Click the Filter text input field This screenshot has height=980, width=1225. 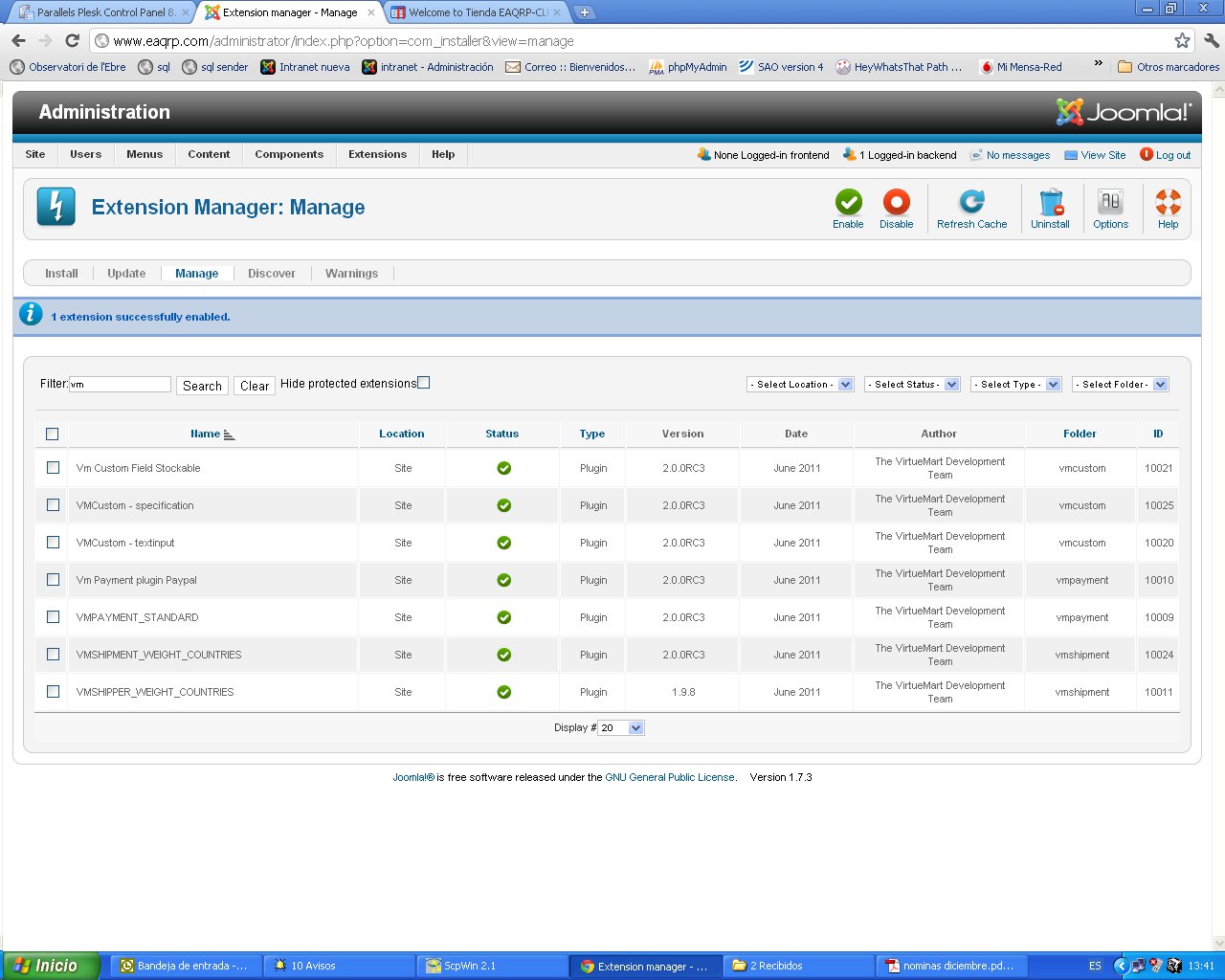120,384
